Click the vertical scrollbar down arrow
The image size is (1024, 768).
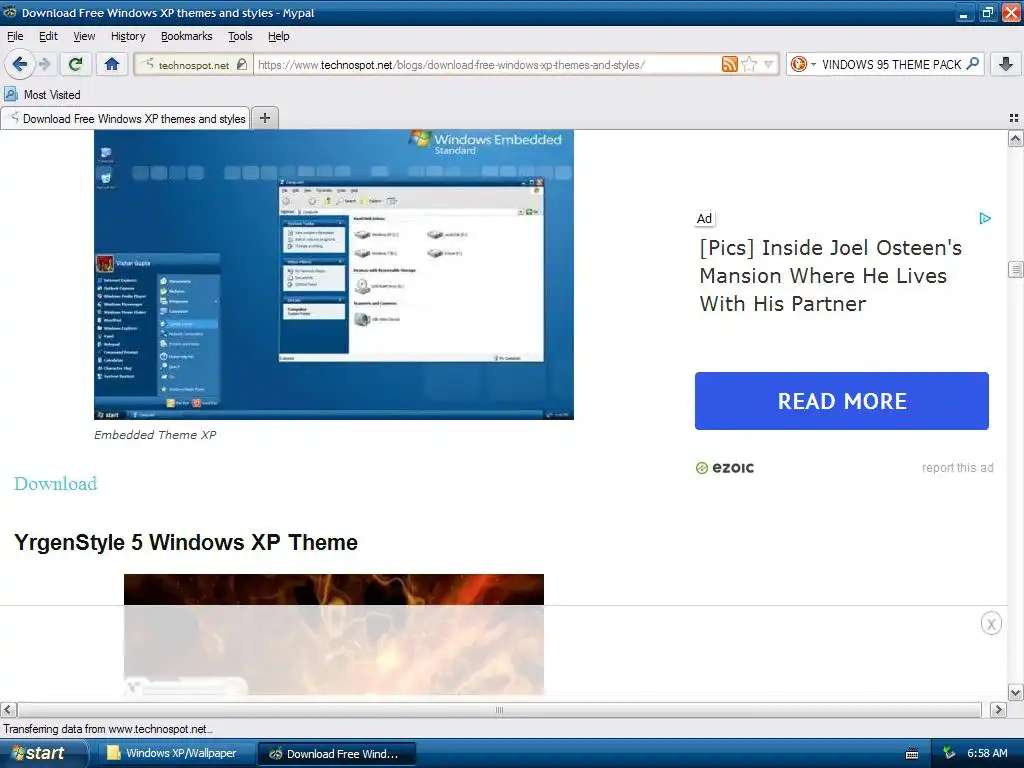(1015, 692)
